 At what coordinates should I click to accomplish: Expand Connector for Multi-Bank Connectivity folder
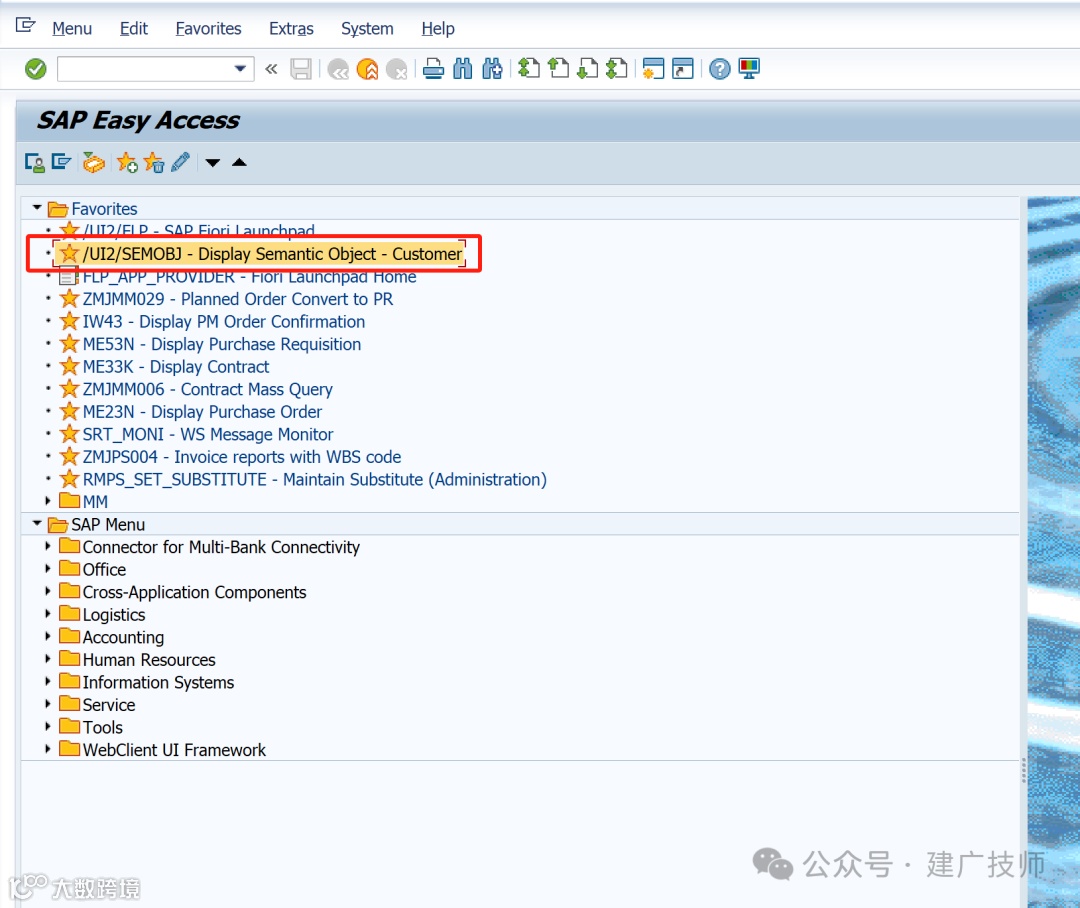pos(48,546)
